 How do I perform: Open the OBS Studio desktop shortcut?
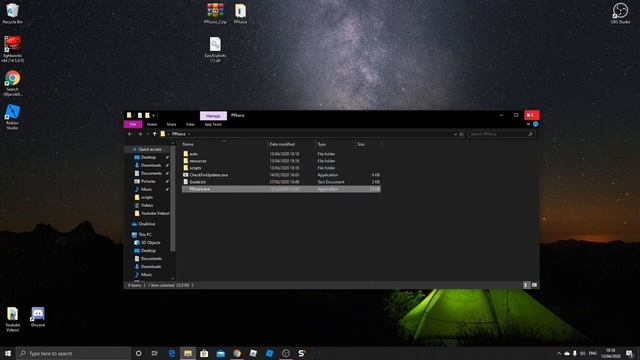point(620,13)
